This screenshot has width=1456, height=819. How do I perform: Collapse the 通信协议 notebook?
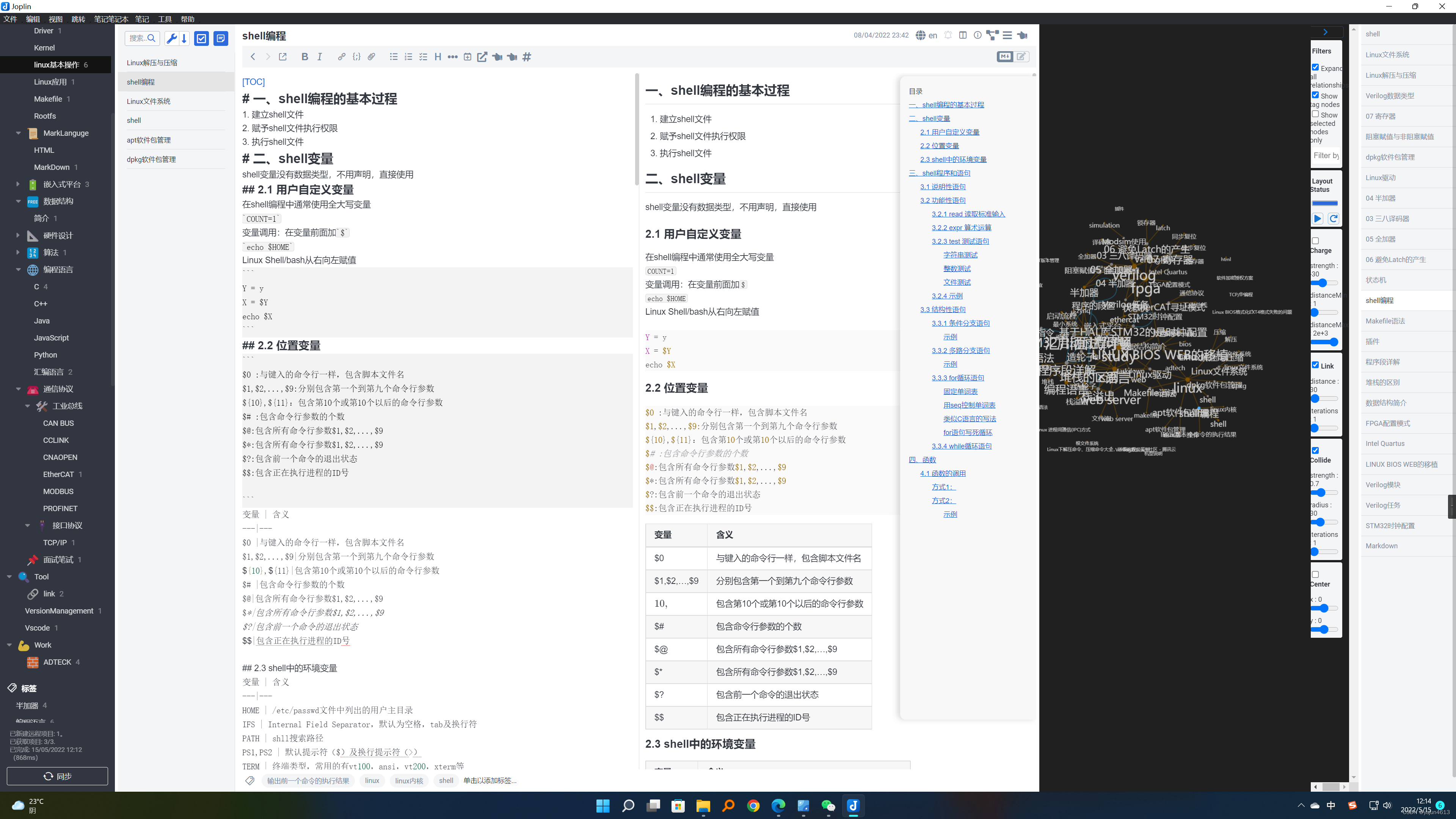[x=18, y=389]
